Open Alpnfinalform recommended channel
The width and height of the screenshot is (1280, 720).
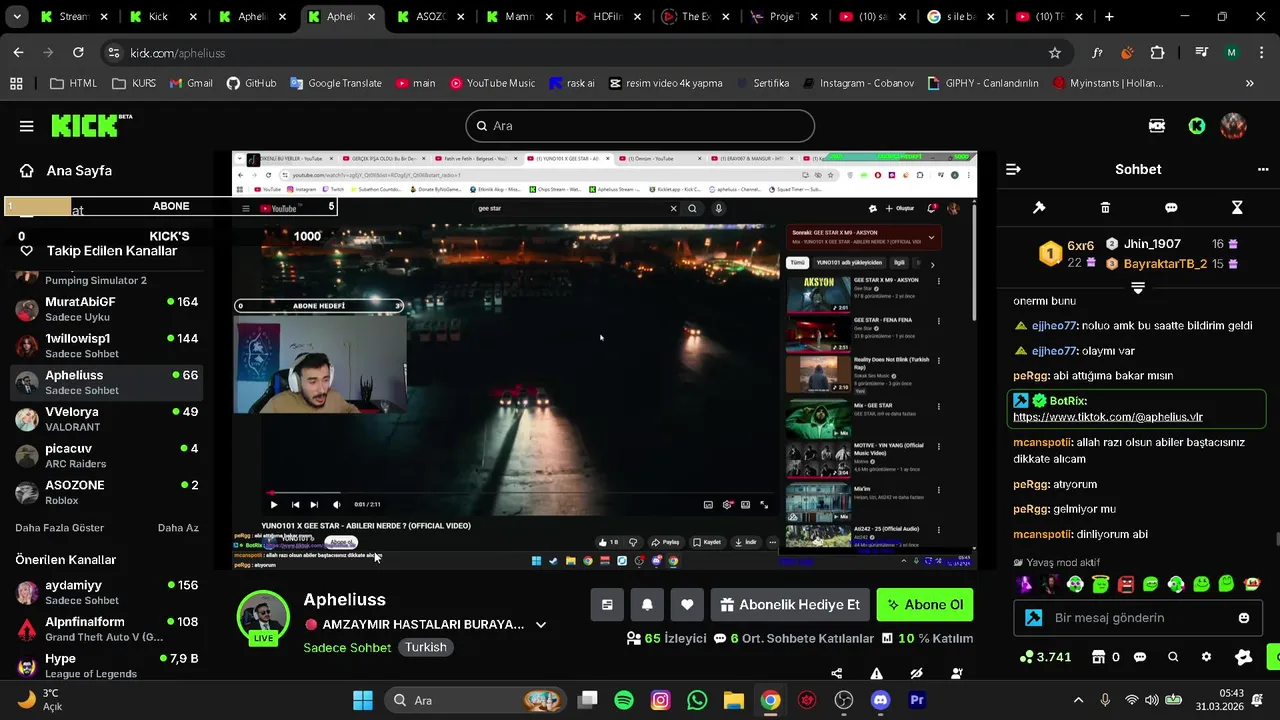click(107, 629)
